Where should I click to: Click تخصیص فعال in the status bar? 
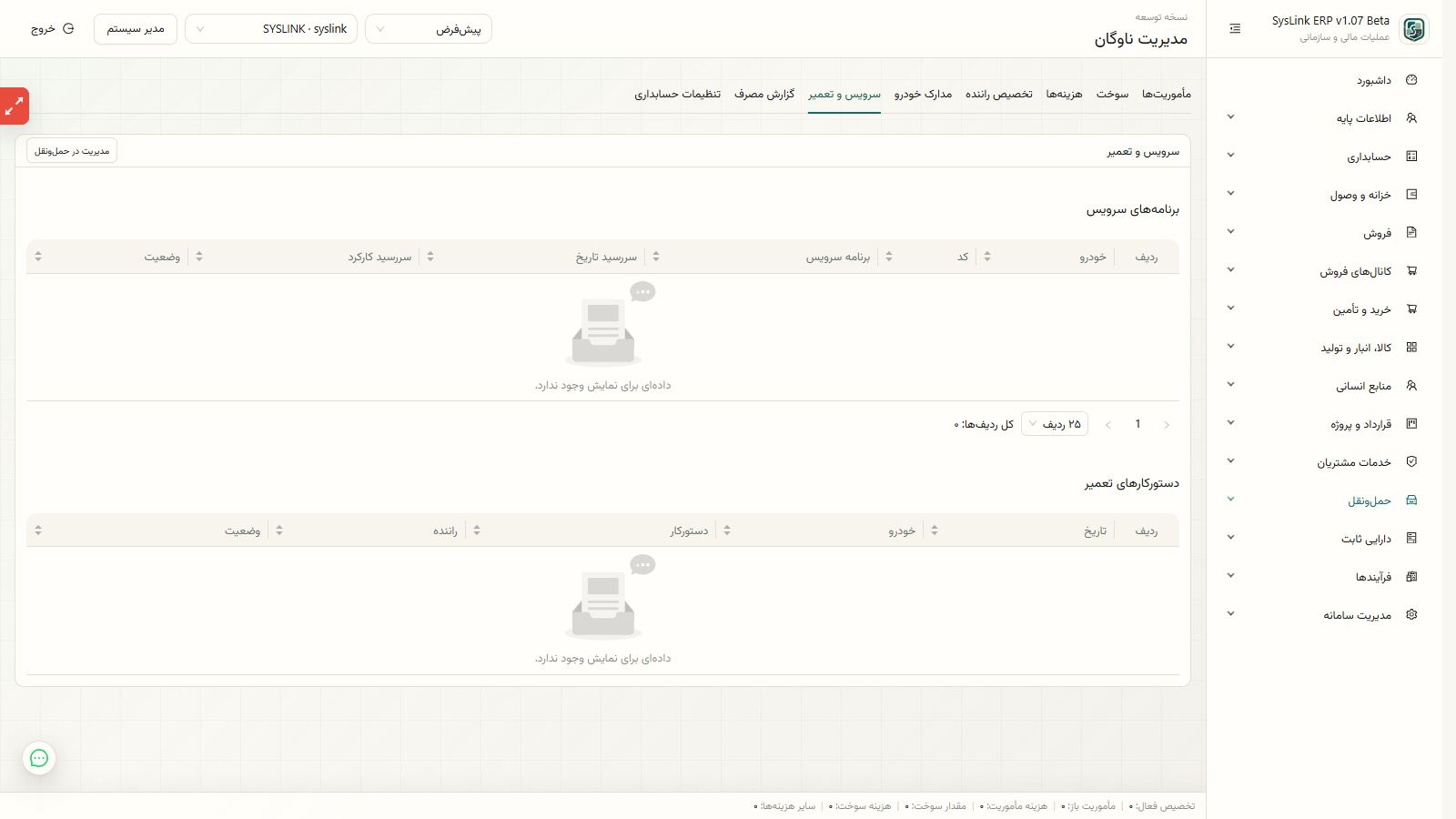(1163, 806)
